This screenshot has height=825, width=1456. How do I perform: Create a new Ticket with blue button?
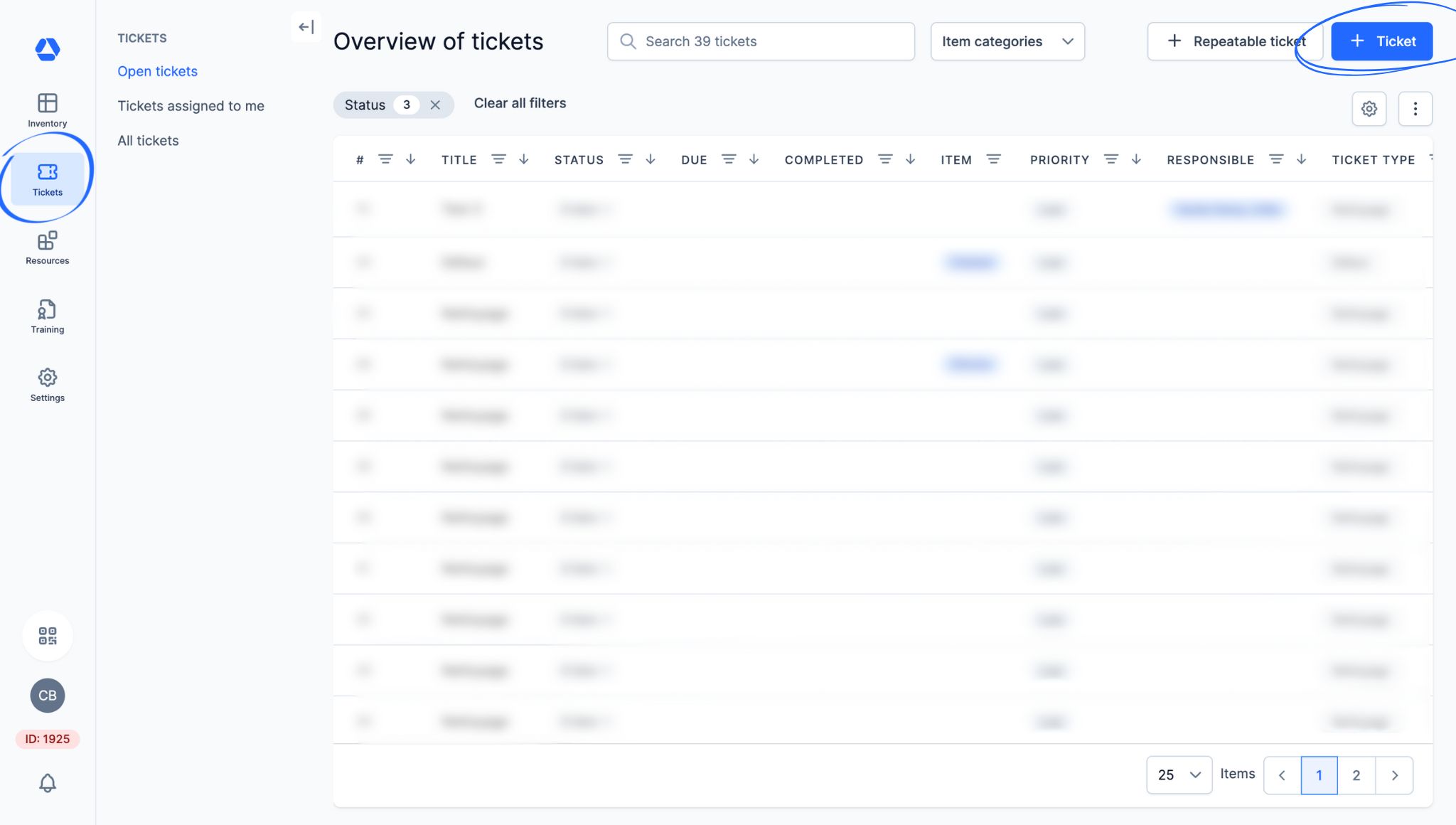(x=1381, y=41)
